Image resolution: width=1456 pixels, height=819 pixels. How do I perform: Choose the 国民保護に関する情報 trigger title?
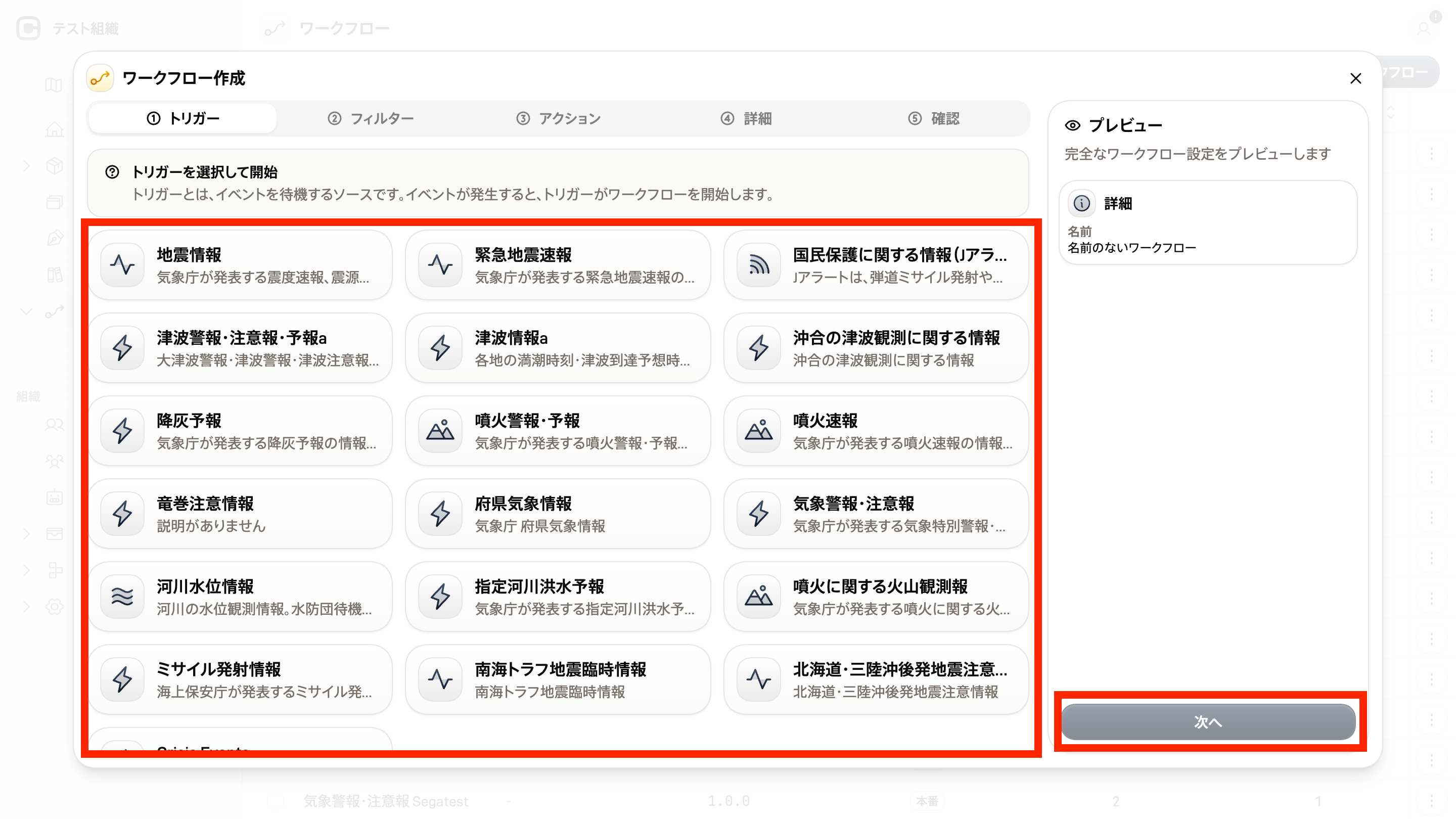900,255
